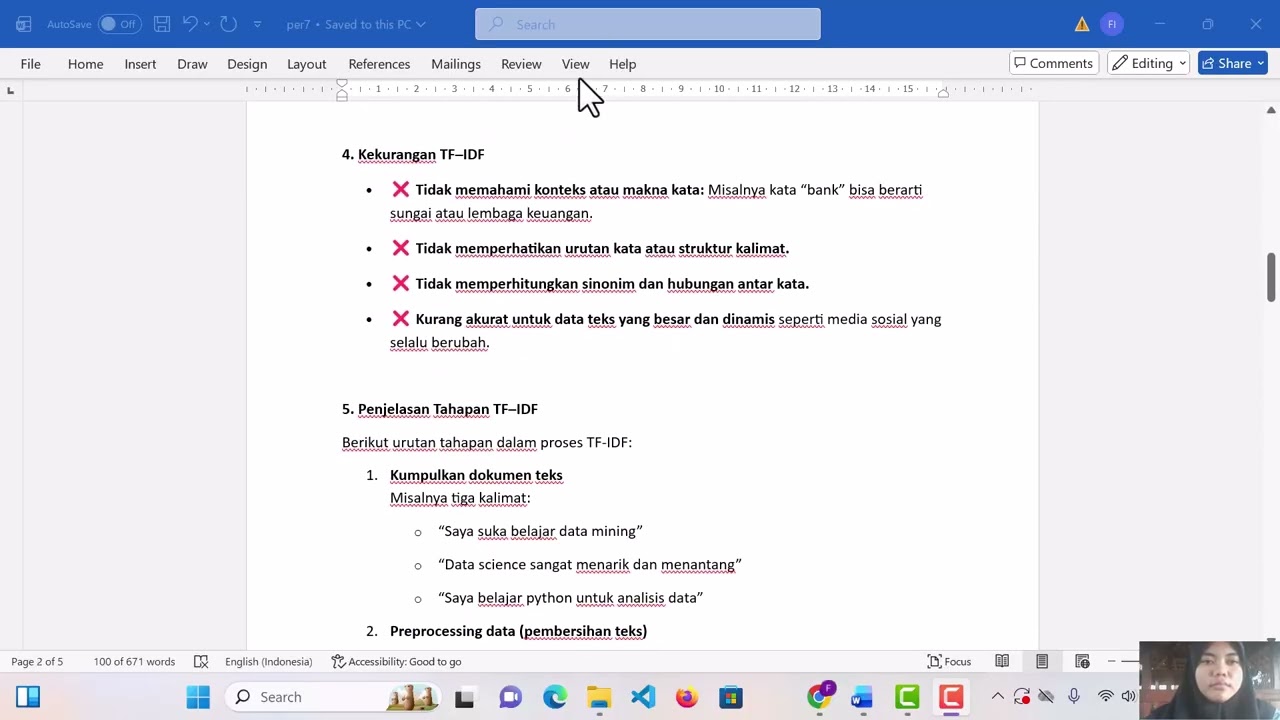Launch Firefox from the taskbar
The height and width of the screenshot is (720, 1280).
[687, 697]
